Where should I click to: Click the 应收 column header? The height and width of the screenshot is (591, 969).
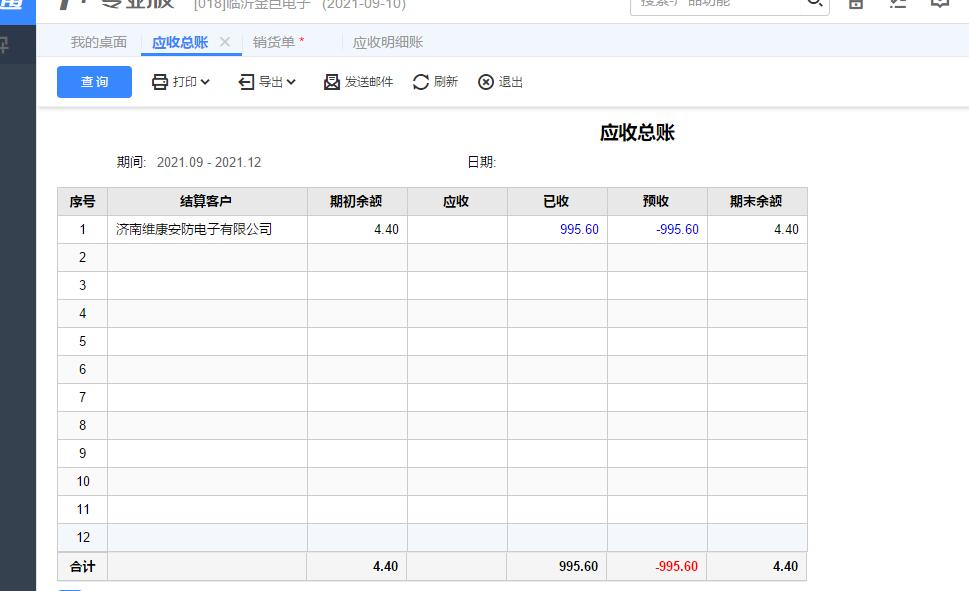457,202
